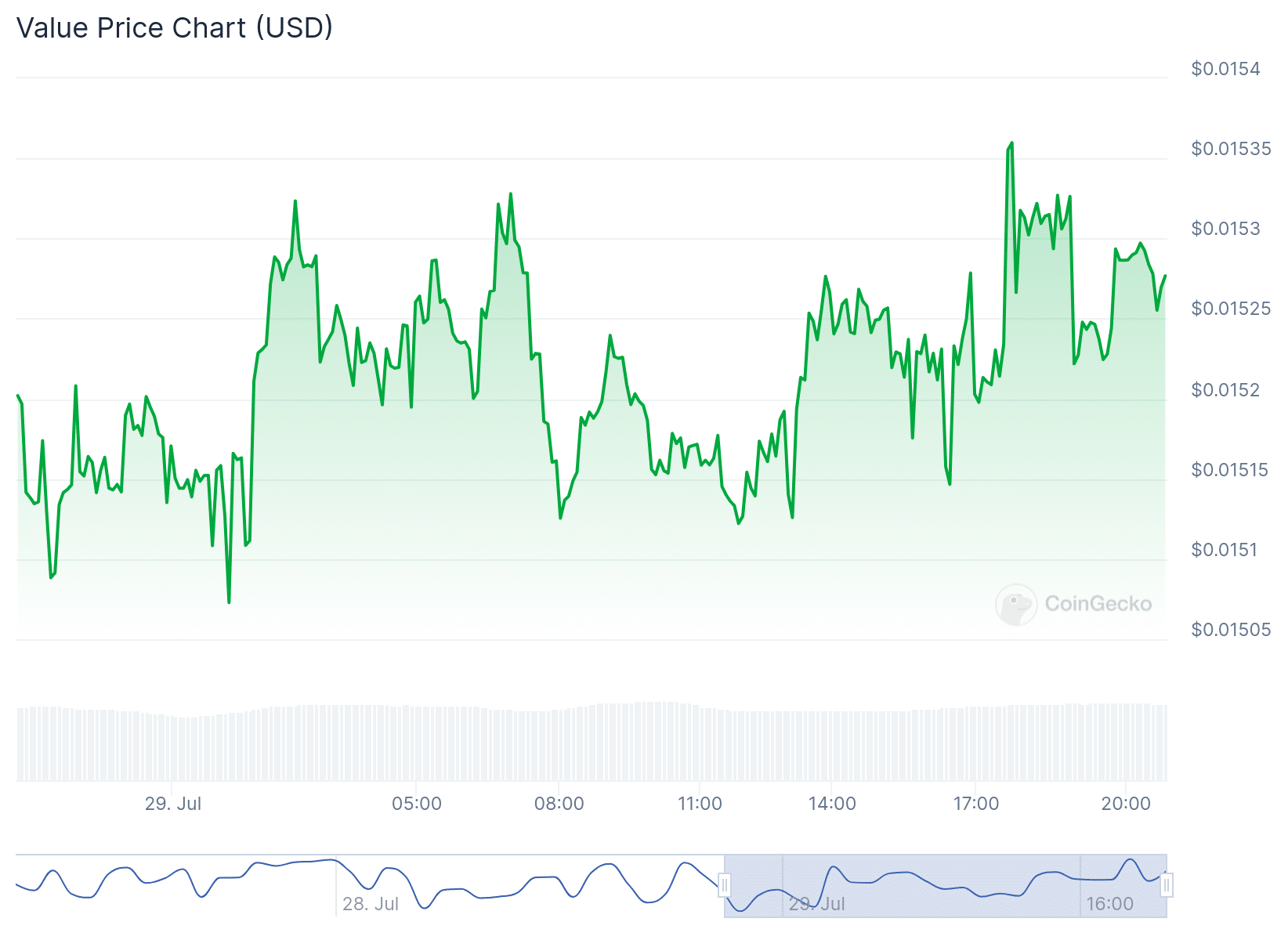This screenshot has width=1288, height=940.
Task: Click the left navigator range handle
Action: [725, 886]
